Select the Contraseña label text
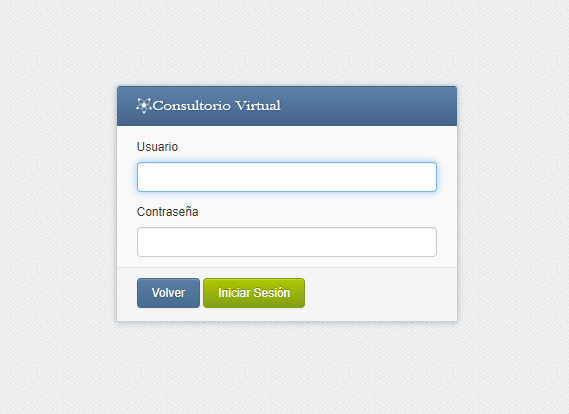Image resolution: width=569 pixels, height=414 pixels. tap(167, 212)
